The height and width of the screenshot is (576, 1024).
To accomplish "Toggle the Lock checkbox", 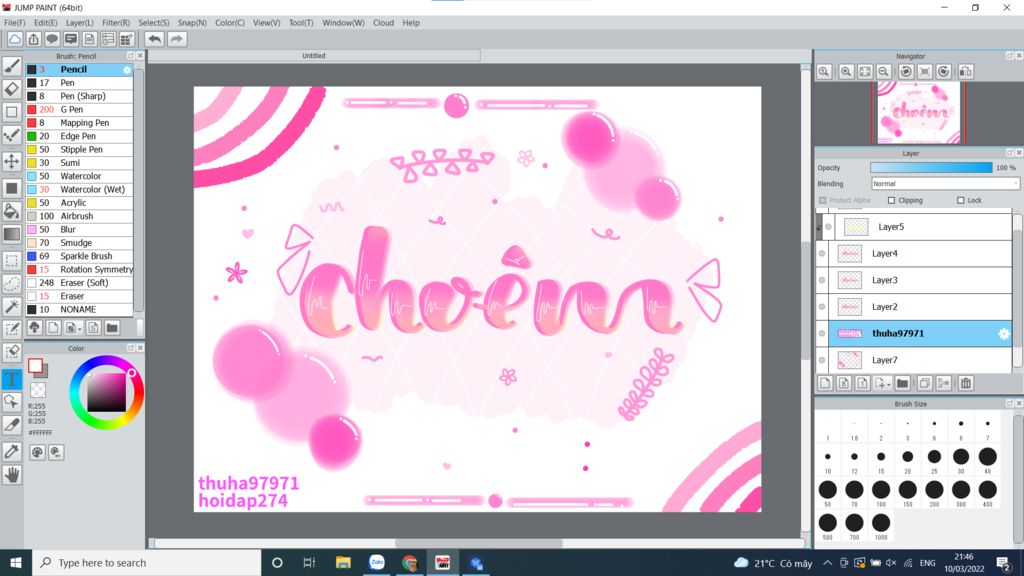I will click(961, 200).
